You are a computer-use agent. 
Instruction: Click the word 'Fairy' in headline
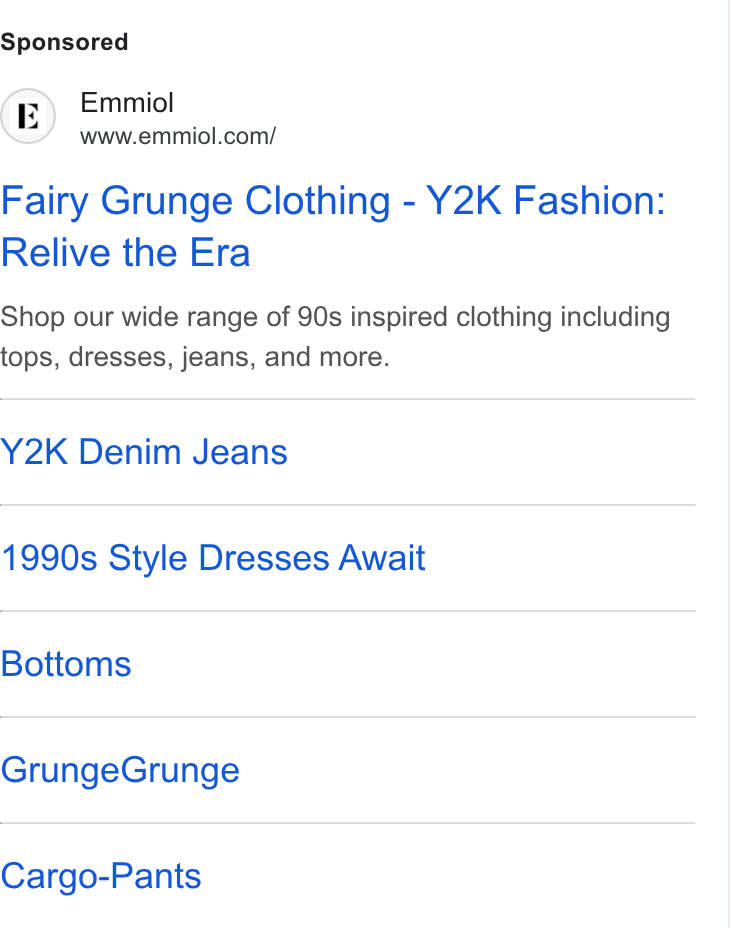click(44, 201)
